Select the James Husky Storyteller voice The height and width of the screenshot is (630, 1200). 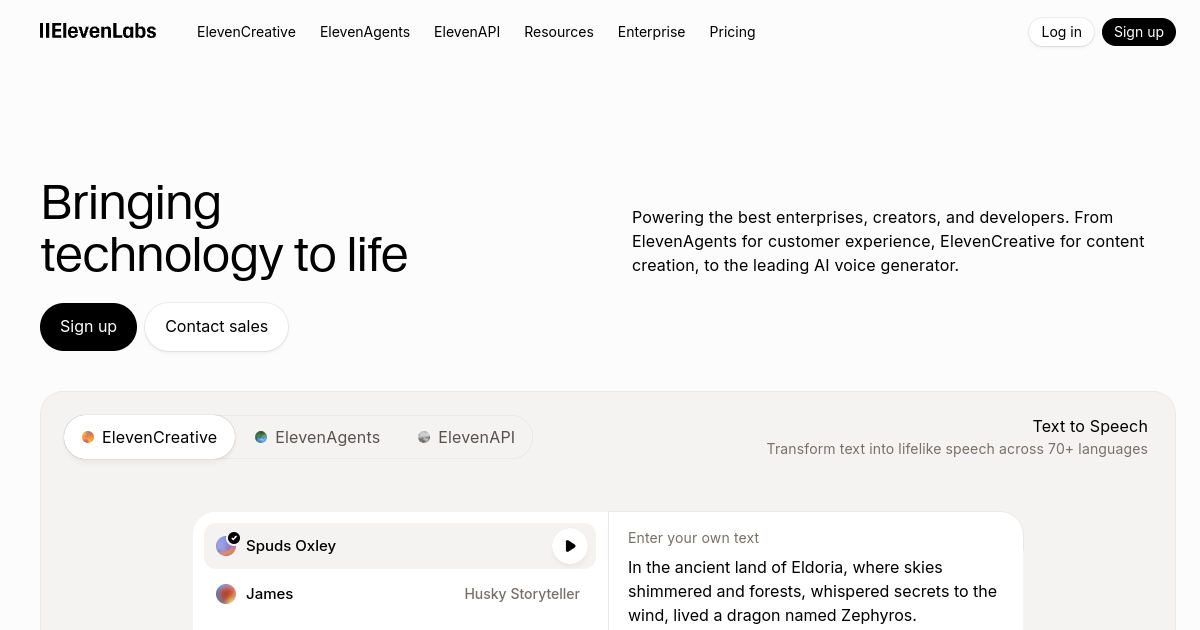[400, 594]
